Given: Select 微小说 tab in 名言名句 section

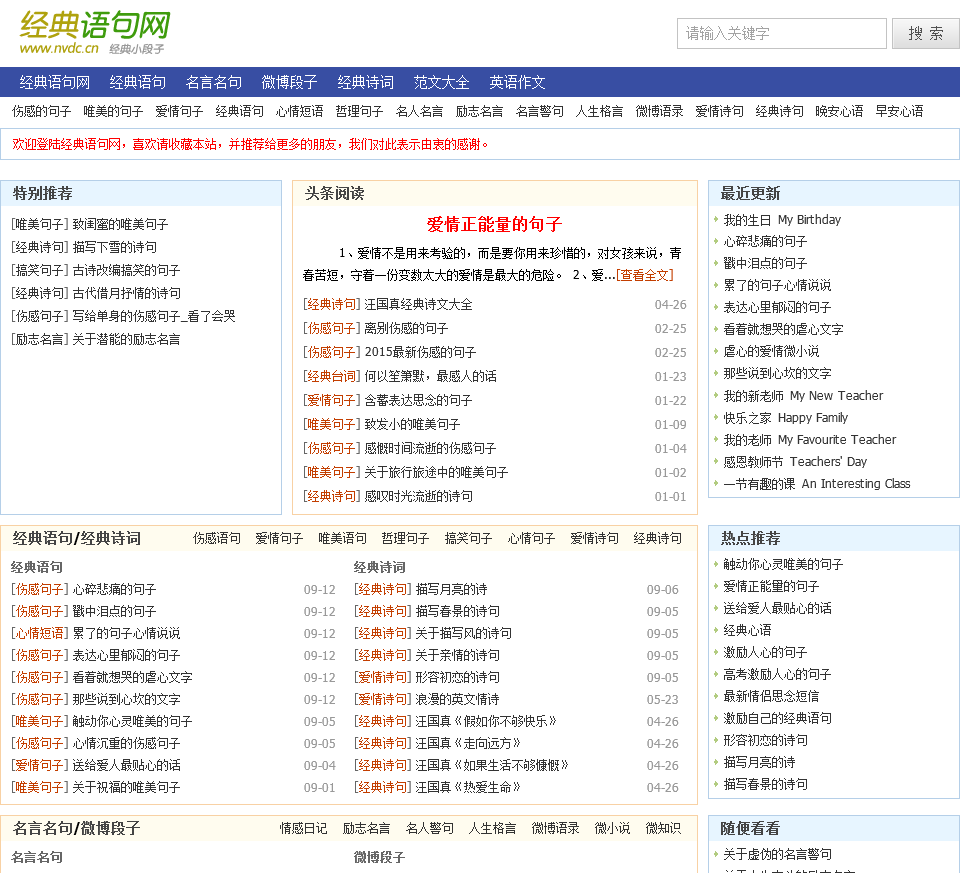Looking at the screenshot, I should point(612,829).
